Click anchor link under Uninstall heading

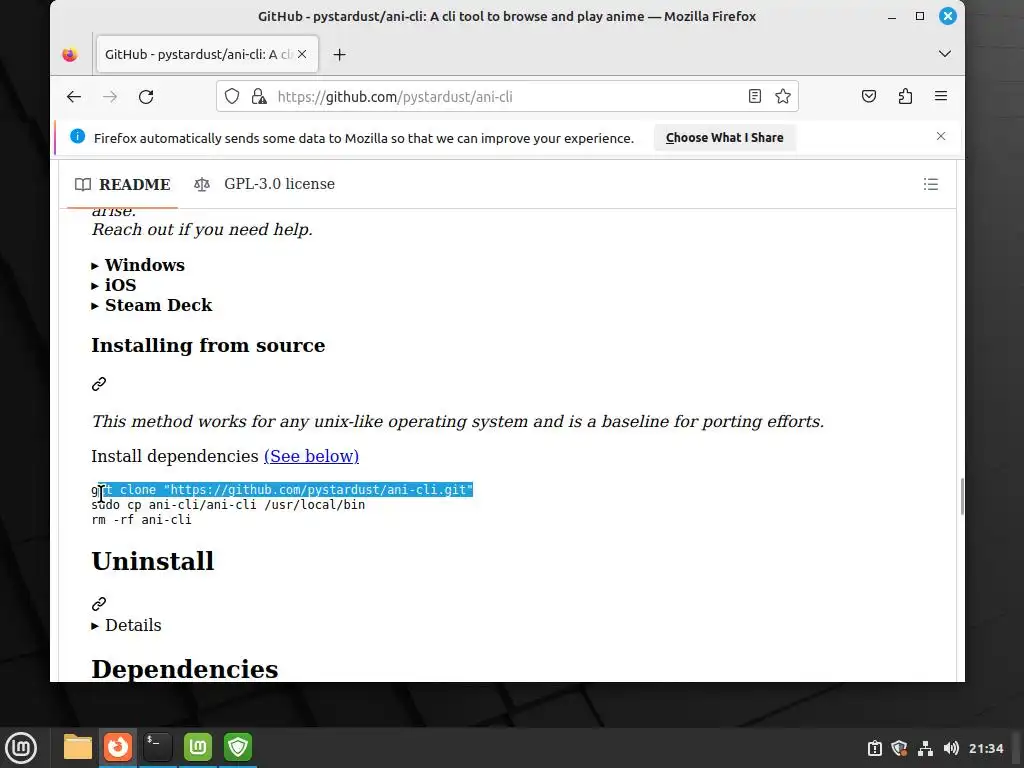pyautogui.click(x=99, y=603)
